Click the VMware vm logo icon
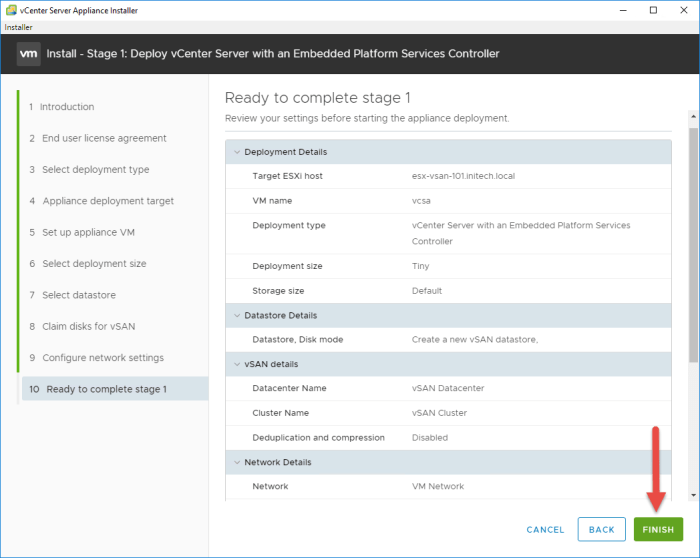 28,54
